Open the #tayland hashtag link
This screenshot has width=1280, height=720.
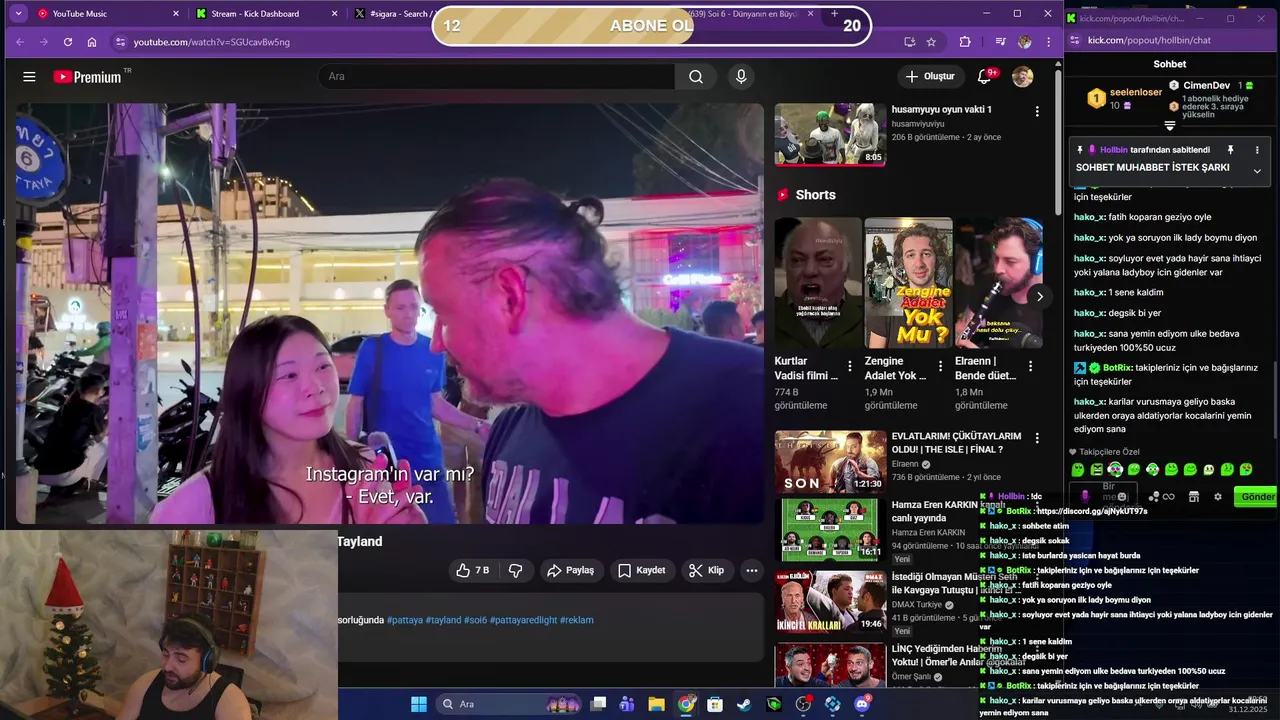(x=443, y=620)
